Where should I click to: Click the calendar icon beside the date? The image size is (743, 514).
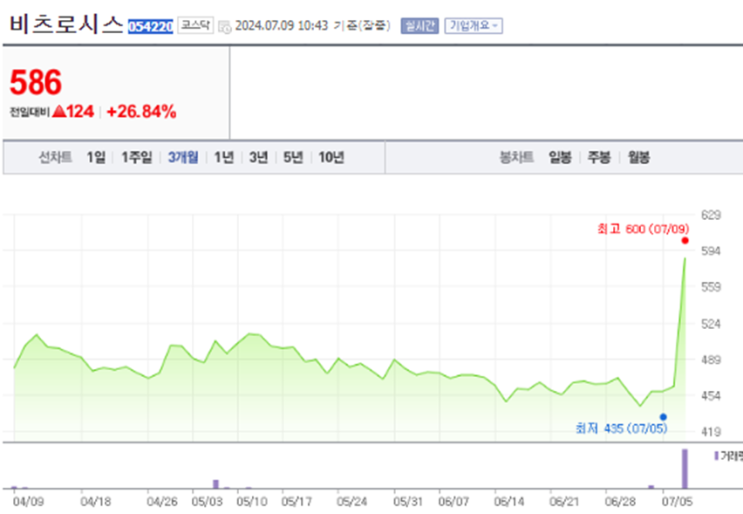click(225, 27)
